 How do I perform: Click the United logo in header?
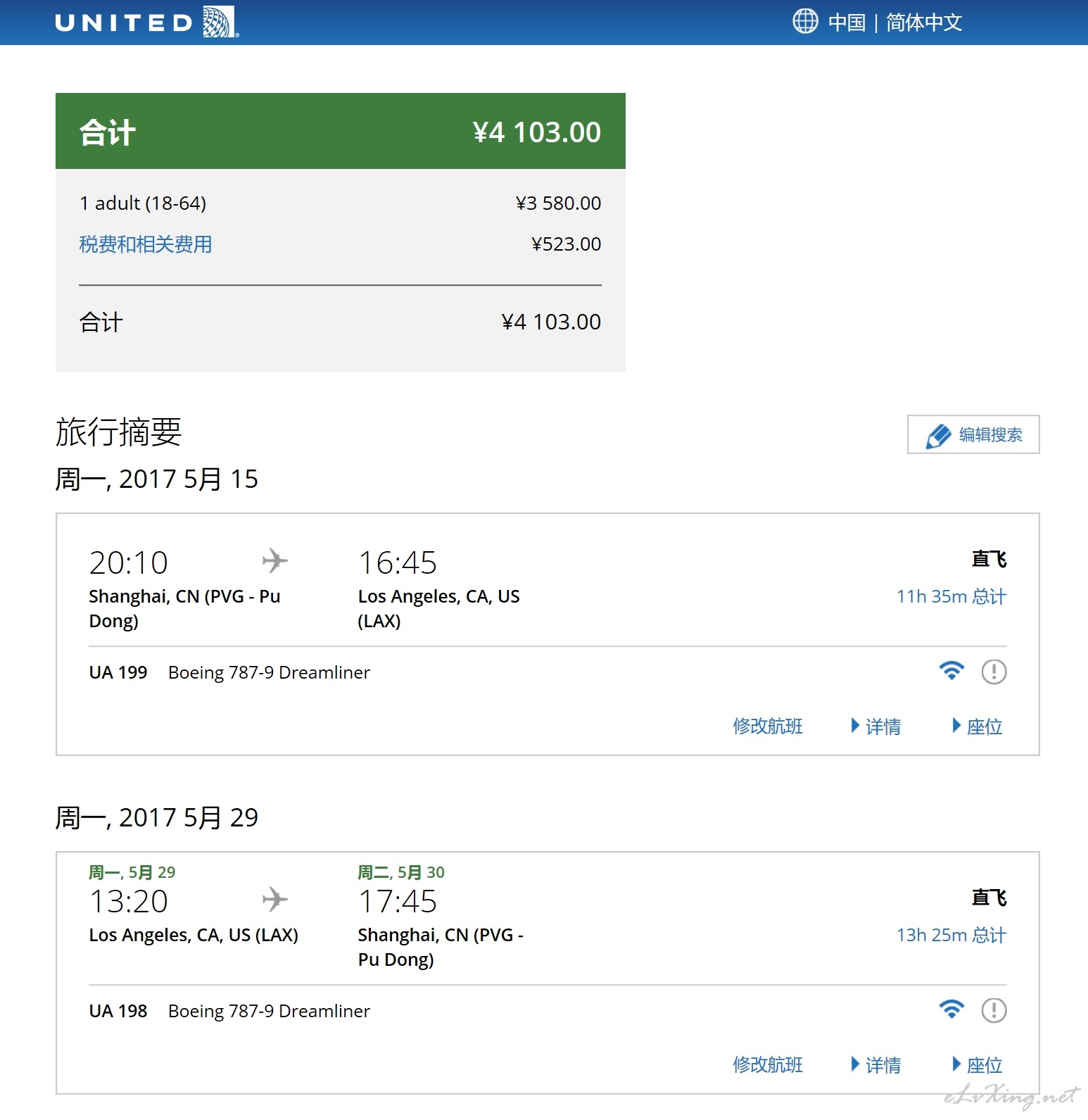pyautogui.click(x=147, y=23)
